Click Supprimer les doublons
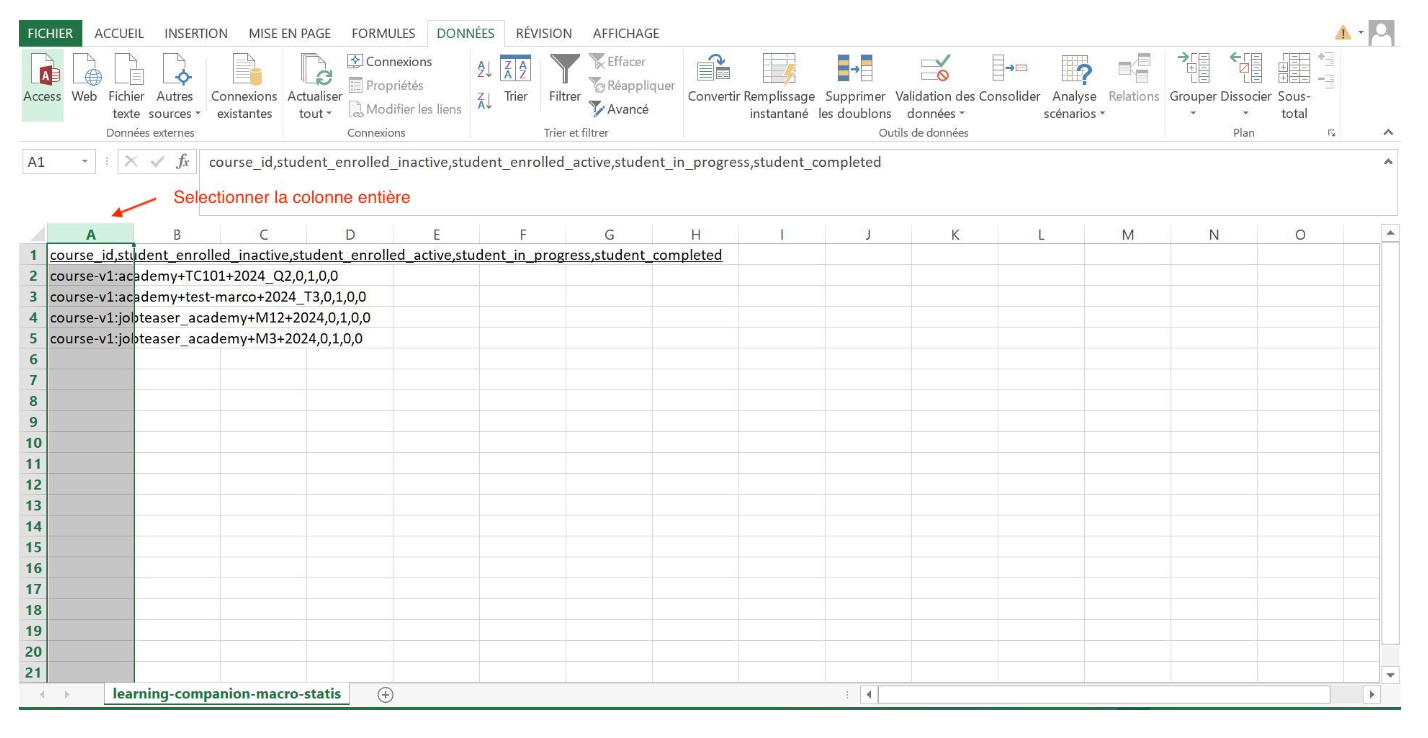This screenshot has height=738, width=1428. click(x=855, y=86)
